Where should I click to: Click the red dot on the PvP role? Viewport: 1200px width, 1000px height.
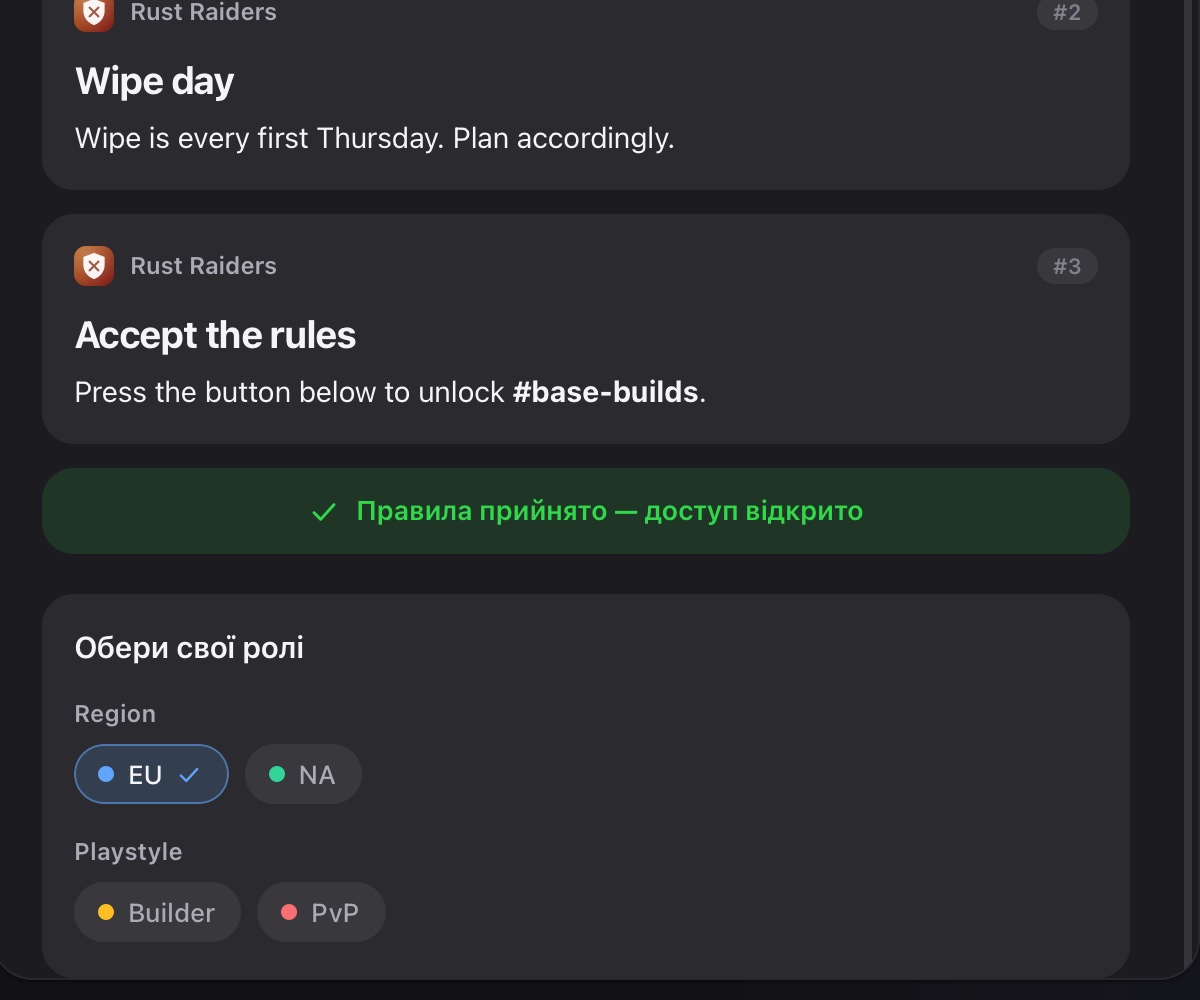[x=289, y=912]
